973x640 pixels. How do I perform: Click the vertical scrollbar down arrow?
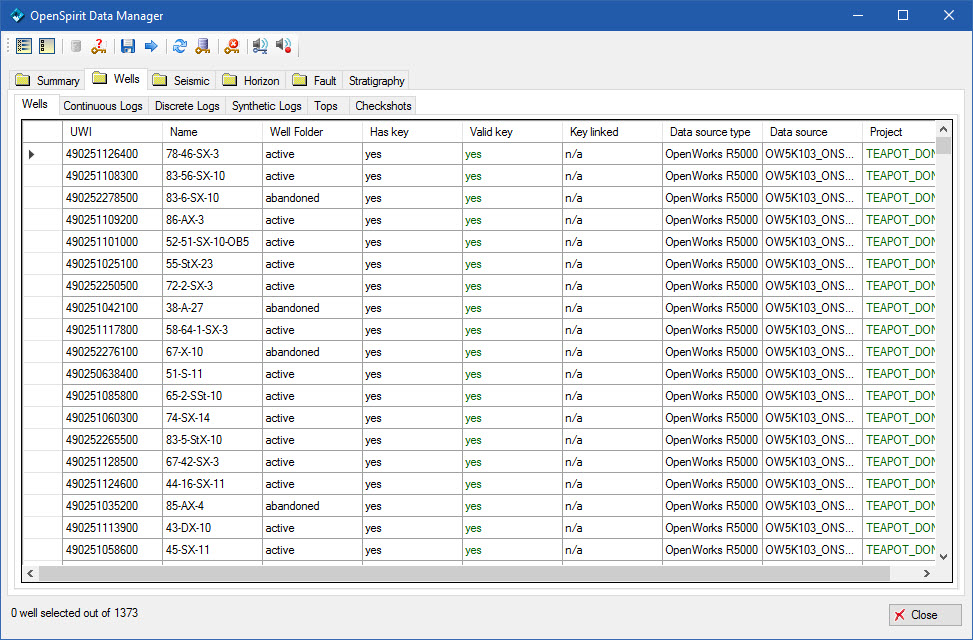(x=943, y=555)
